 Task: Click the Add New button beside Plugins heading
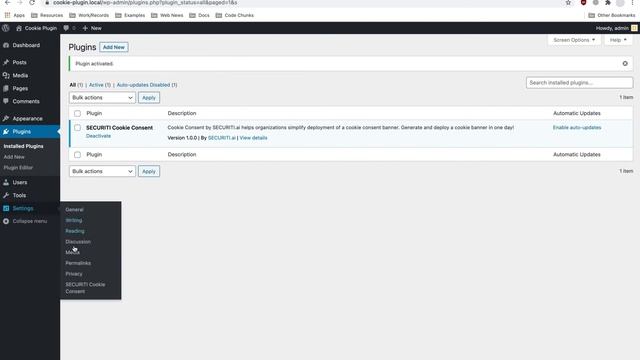114,47
